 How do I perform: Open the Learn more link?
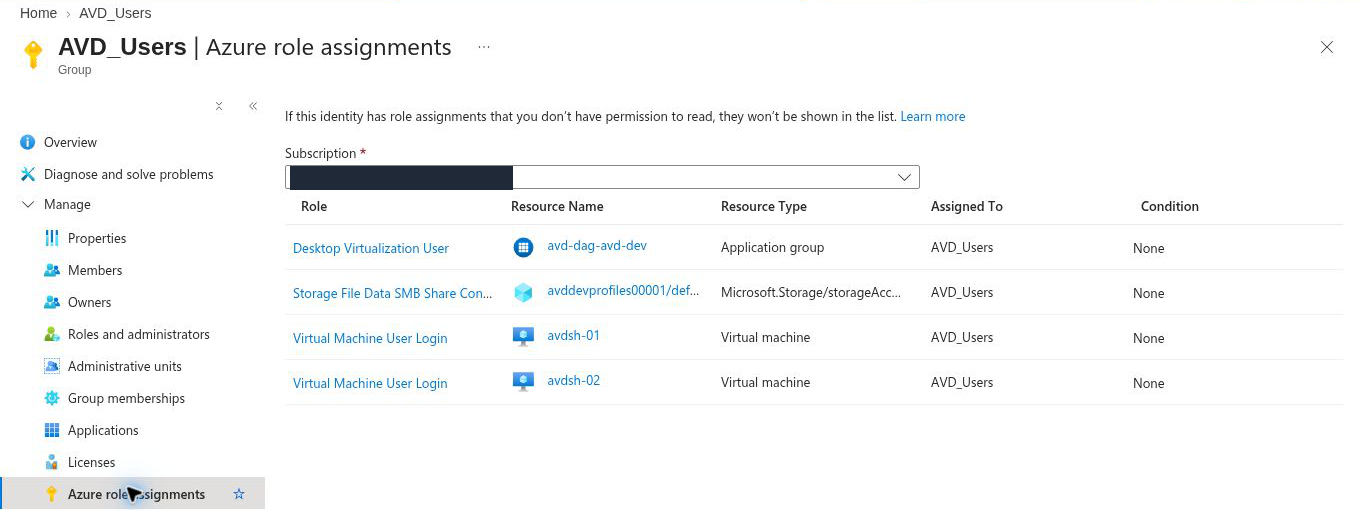[933, 116]
